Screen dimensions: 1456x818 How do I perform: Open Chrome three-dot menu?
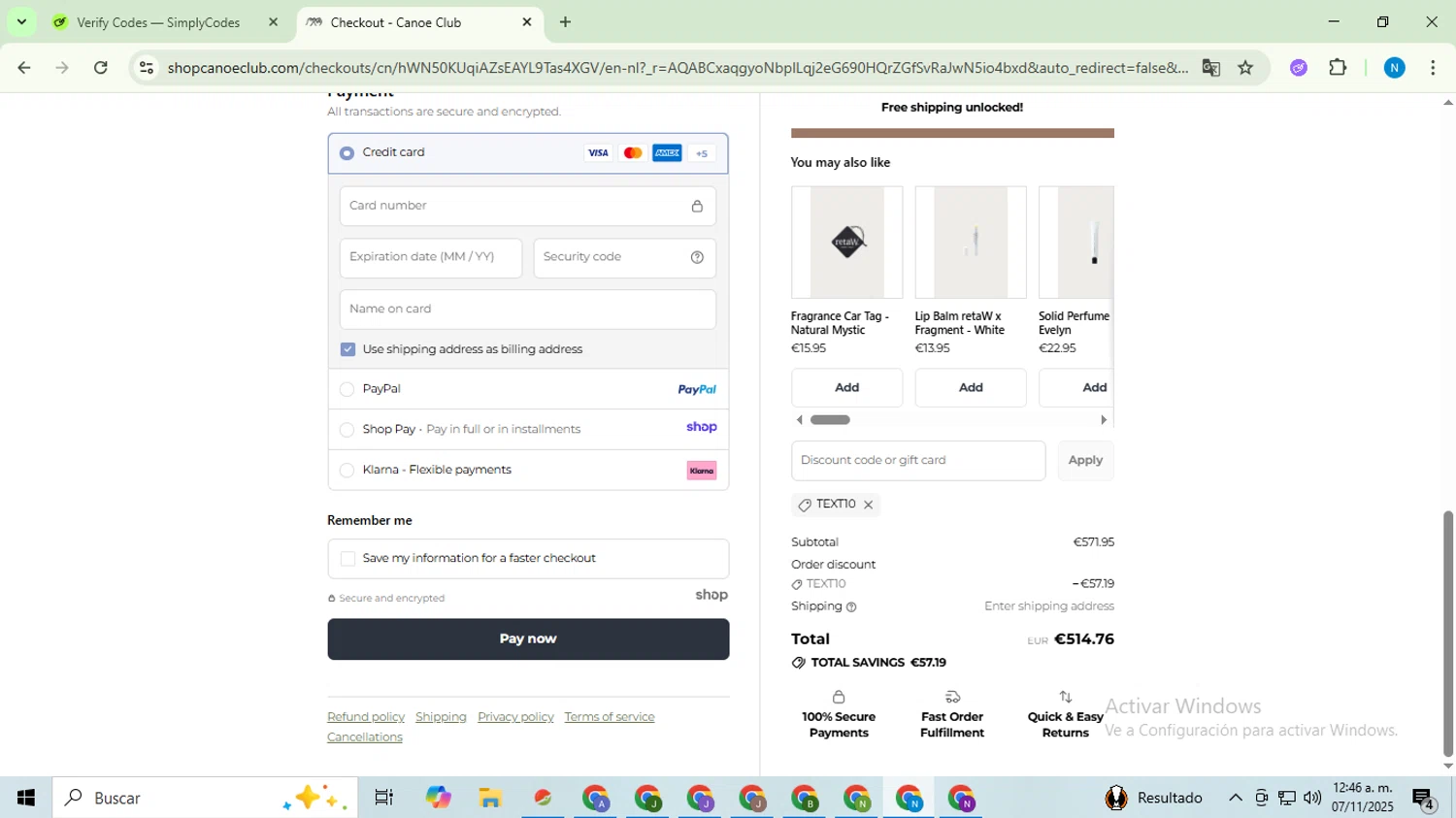point(1433,68)
